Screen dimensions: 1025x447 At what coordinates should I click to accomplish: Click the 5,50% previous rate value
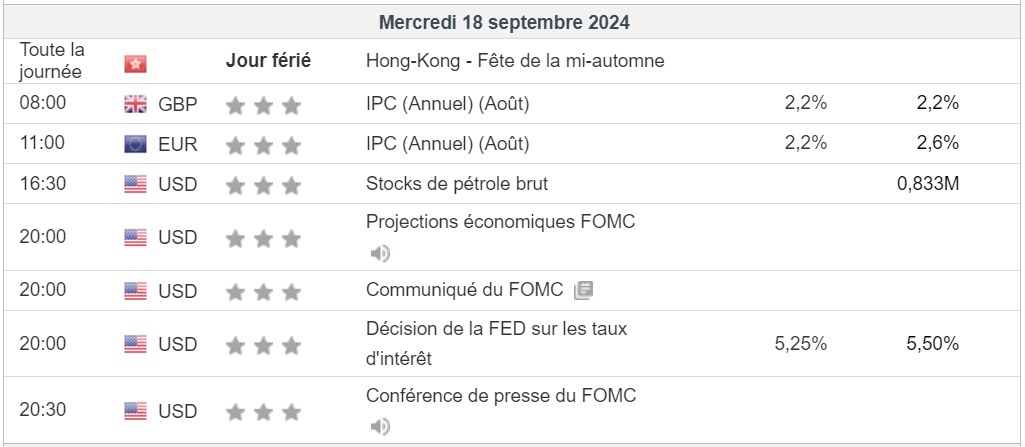pyautogui.click(x=932, y=343)
